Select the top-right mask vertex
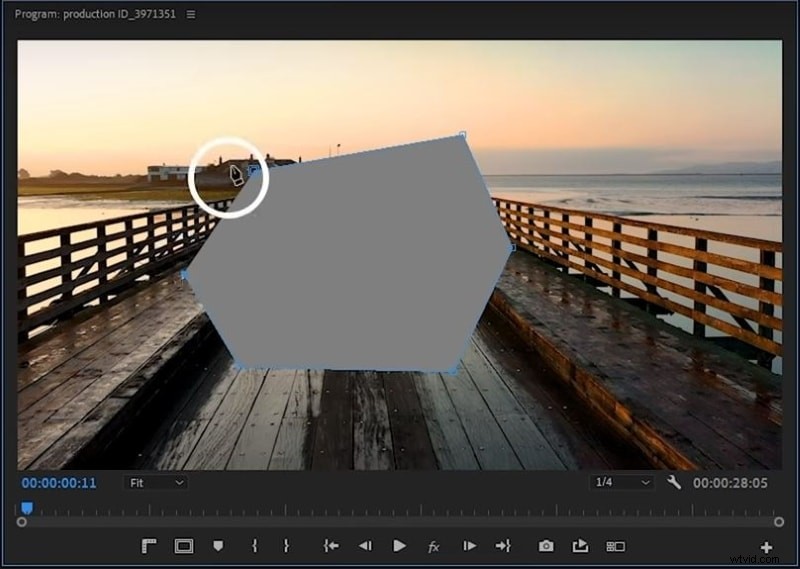800x569 pixels. click(x=462, y=135)
